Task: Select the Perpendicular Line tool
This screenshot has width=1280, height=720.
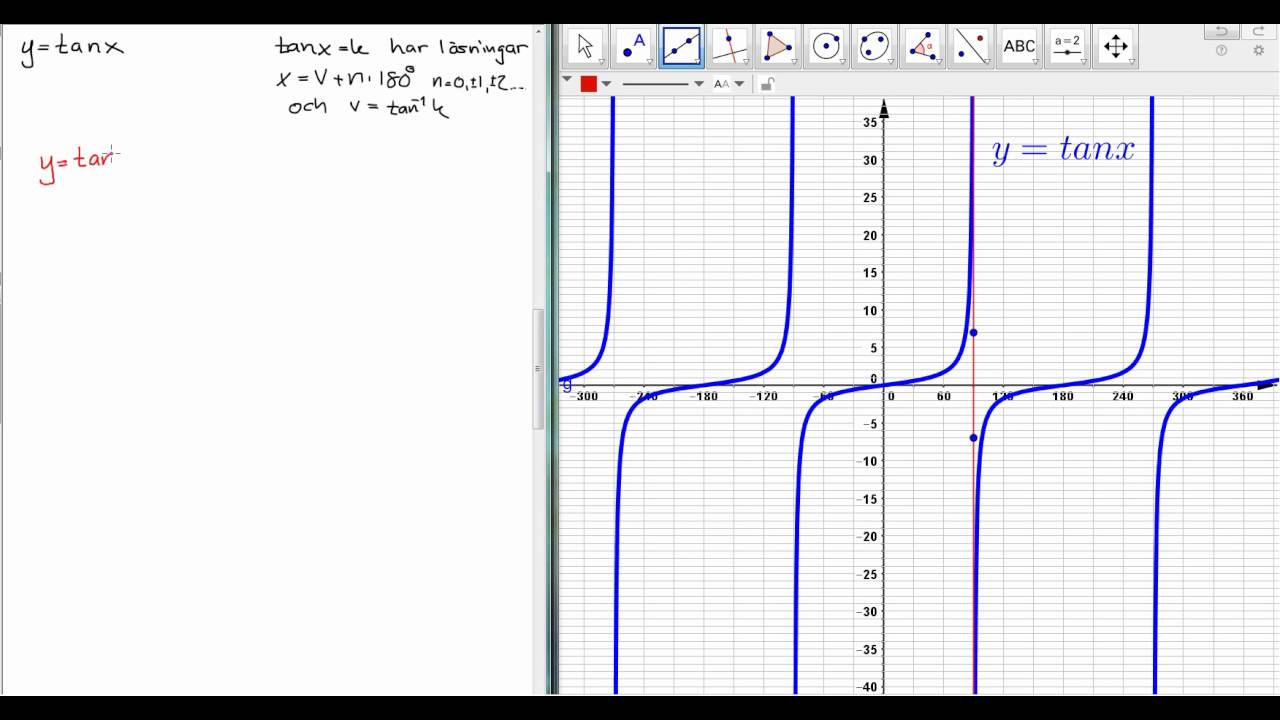Action: click(x=730, y=46)
